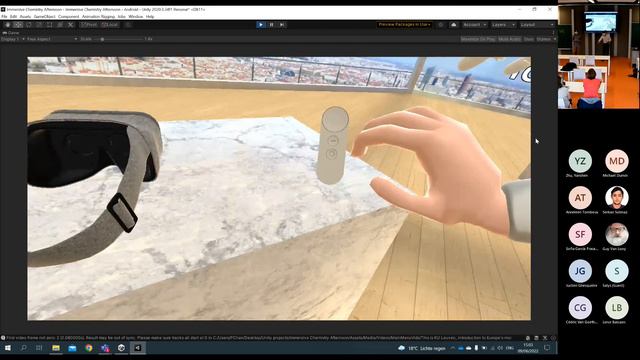Open the Help menu
The height and width of the screenshot is (360, 640).
coord(150,17)
